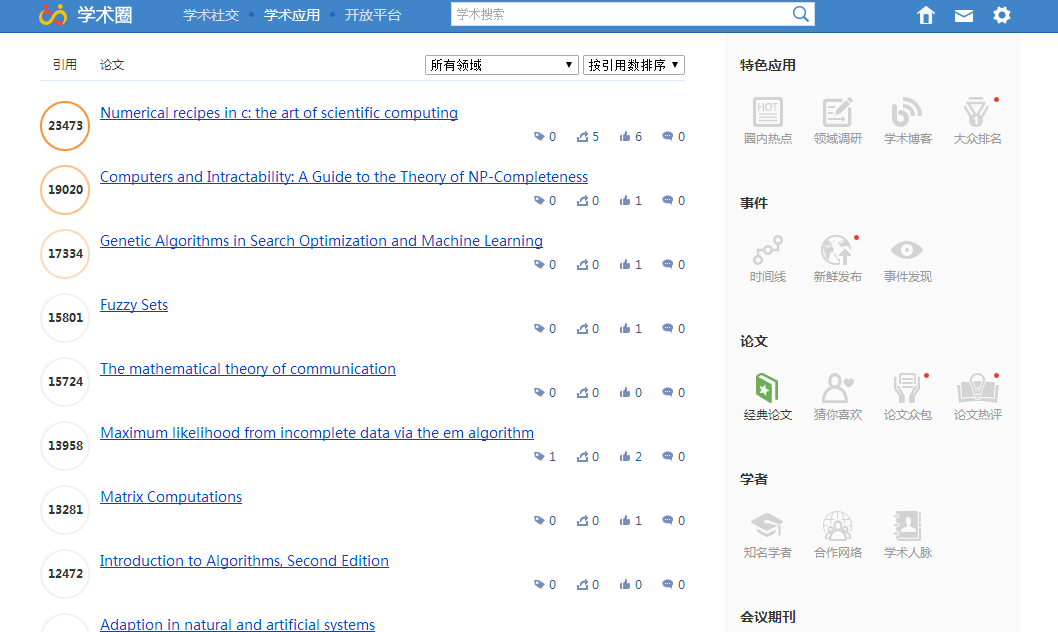
Task: Click the 学术圈 logo icon
Action: coord(53,14)
